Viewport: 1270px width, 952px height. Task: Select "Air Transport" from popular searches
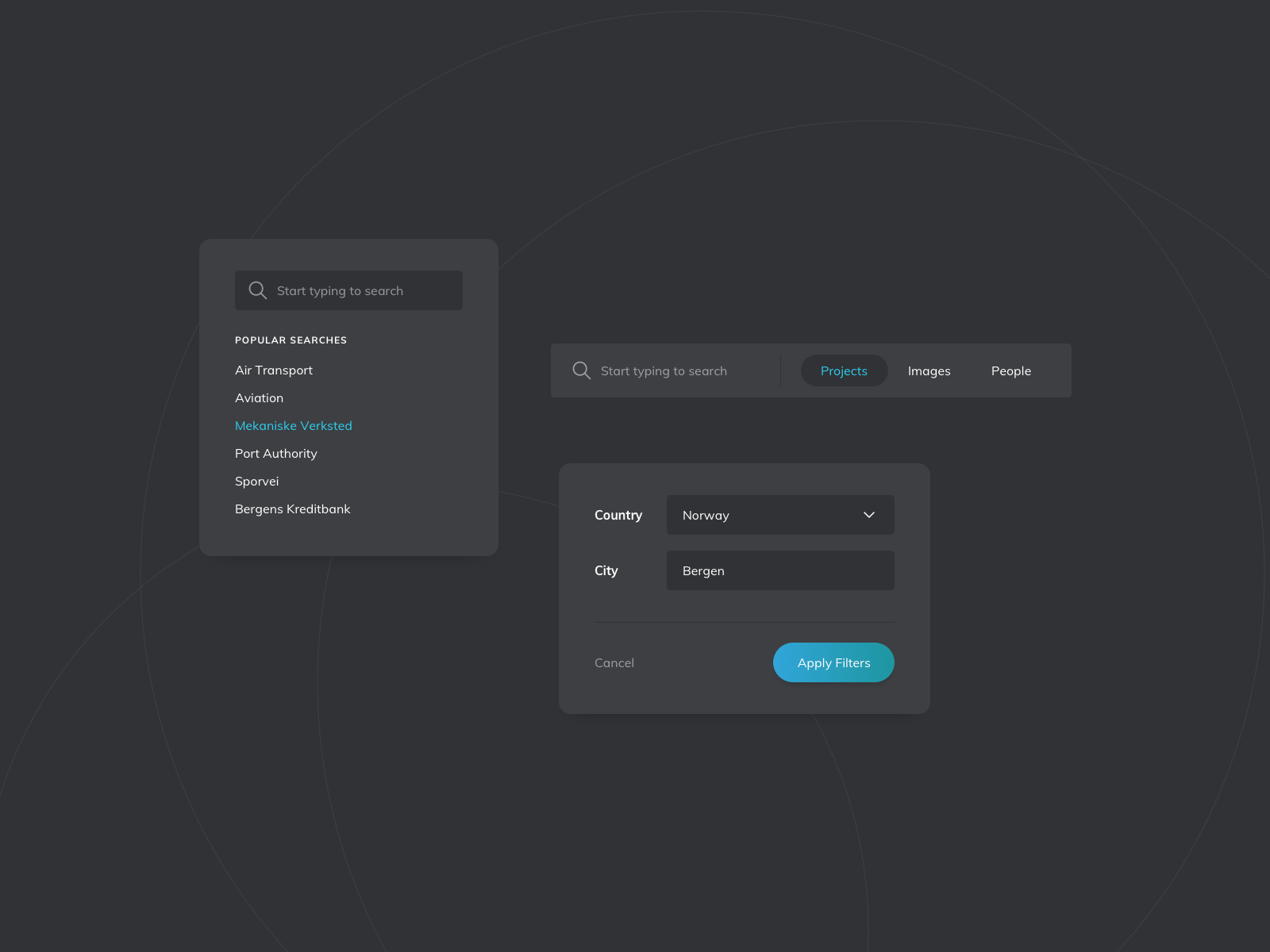tap(273, 370)
